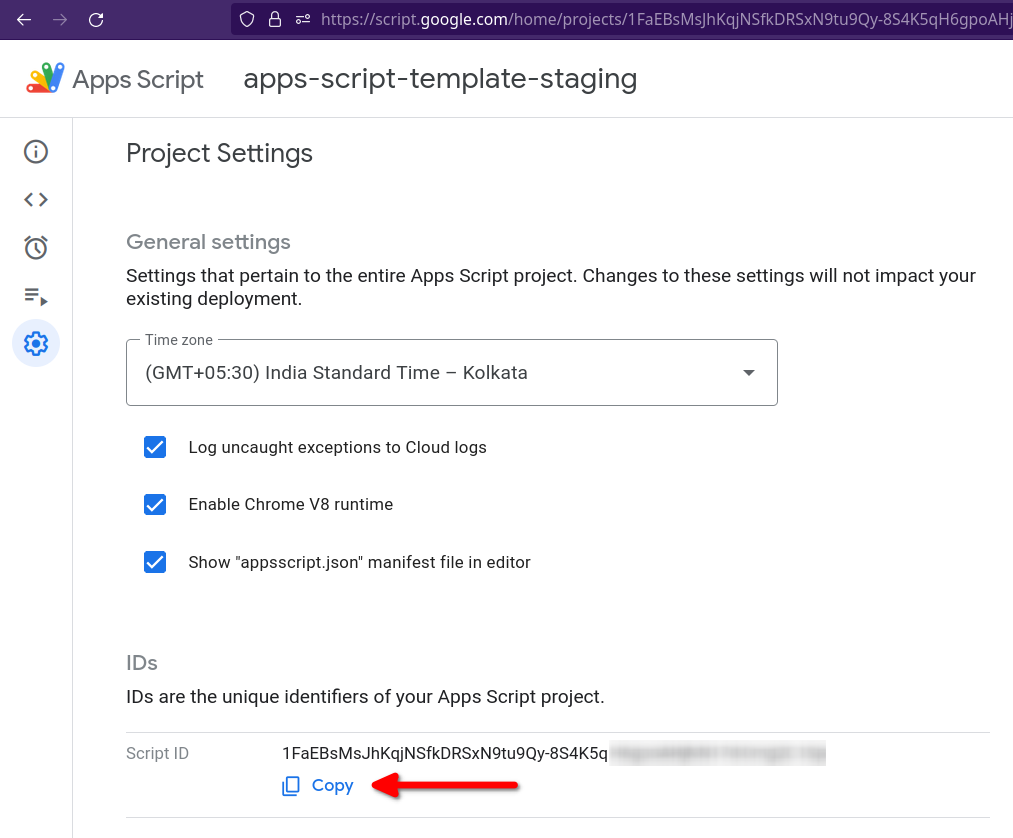Click the sentence 'IDs are the unique identifiers'

click(x=365, y=697)
